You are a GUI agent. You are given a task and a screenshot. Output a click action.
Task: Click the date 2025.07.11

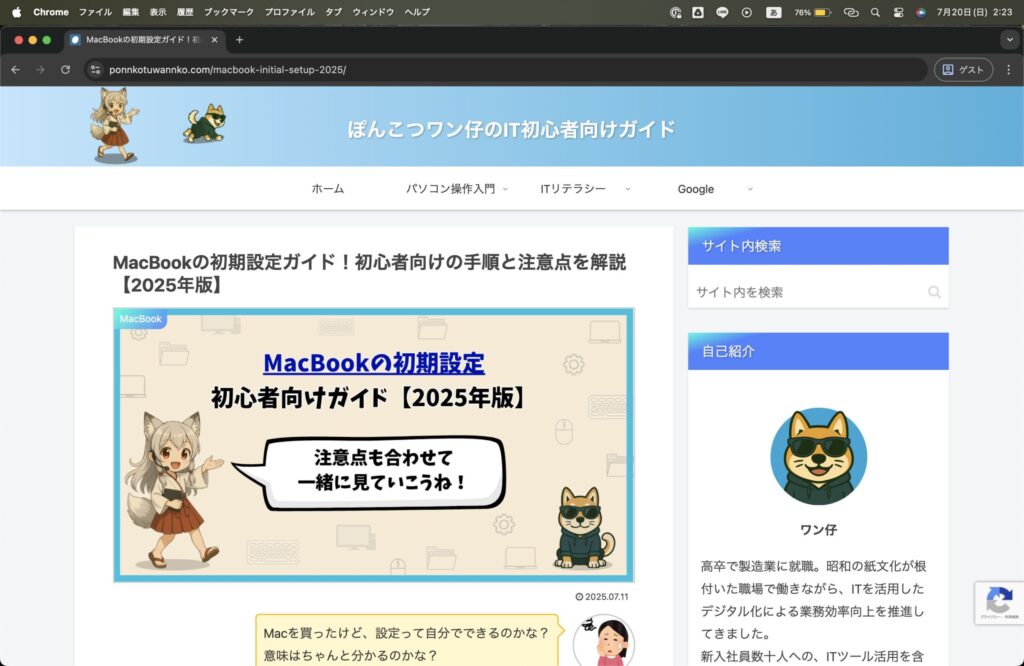tap(606, 597)
